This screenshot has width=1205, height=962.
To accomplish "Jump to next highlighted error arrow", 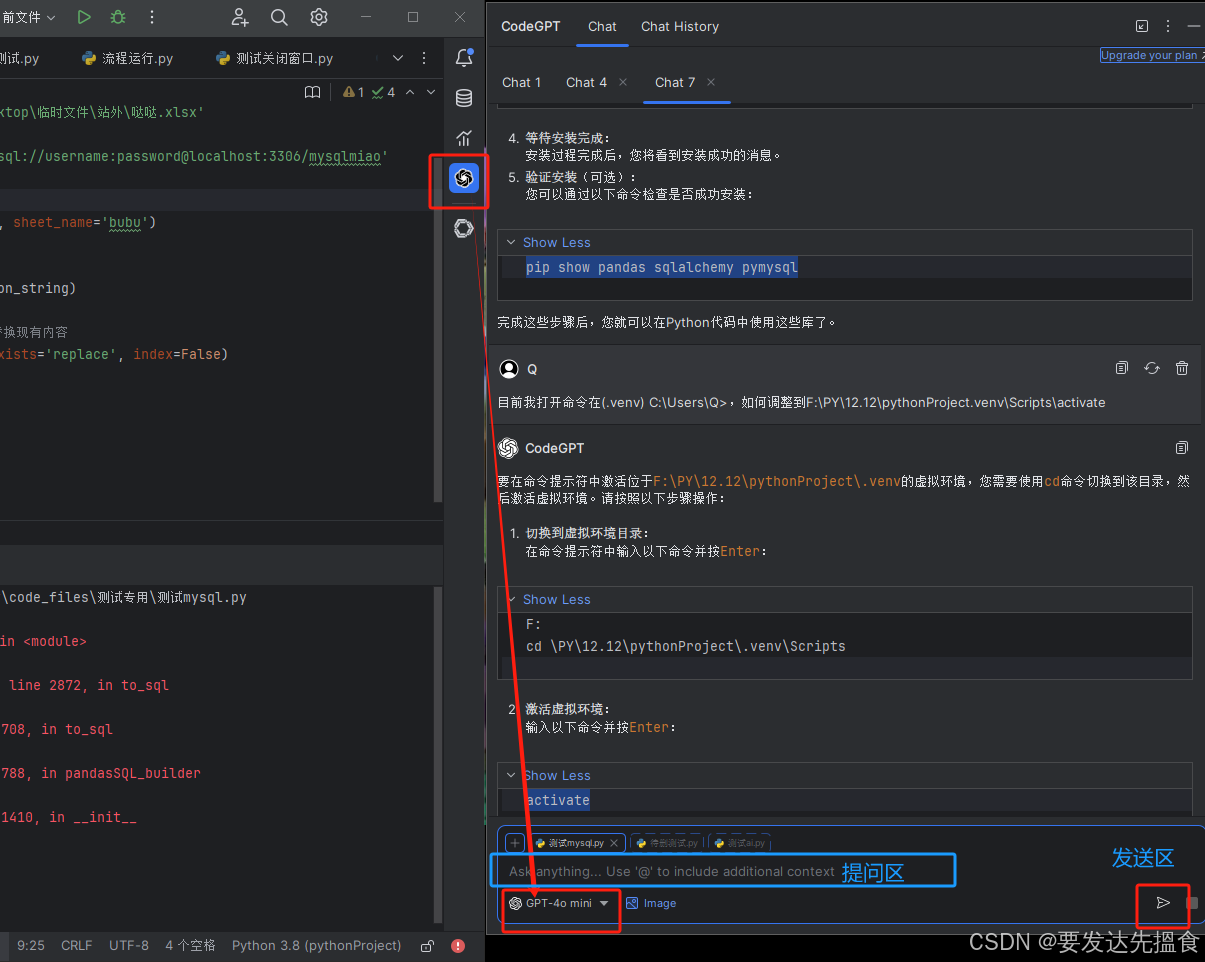I will point(431,92).
